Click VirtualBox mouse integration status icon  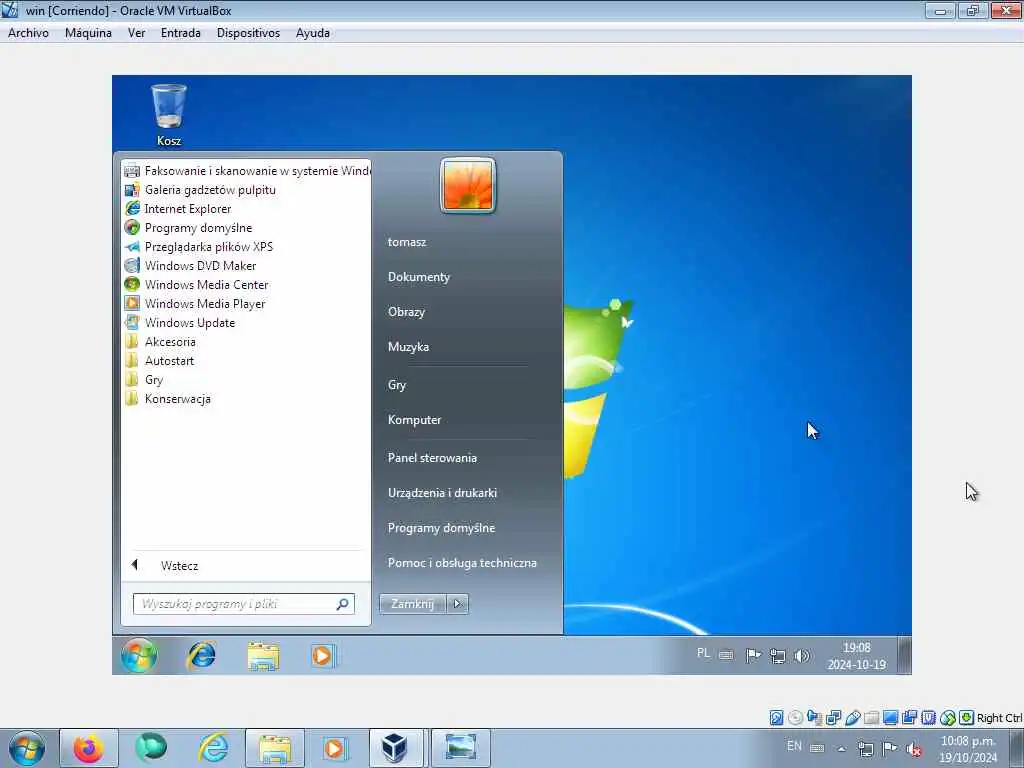948,718
